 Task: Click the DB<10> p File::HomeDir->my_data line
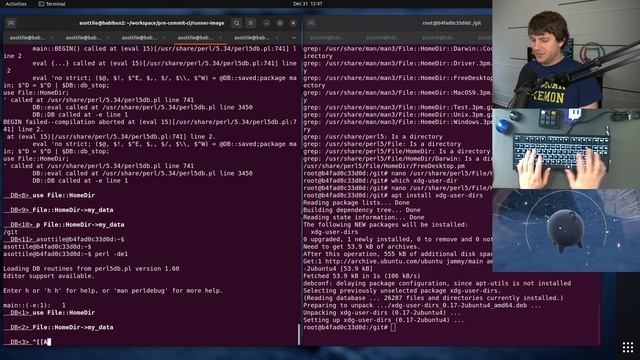tap(64, 225)
